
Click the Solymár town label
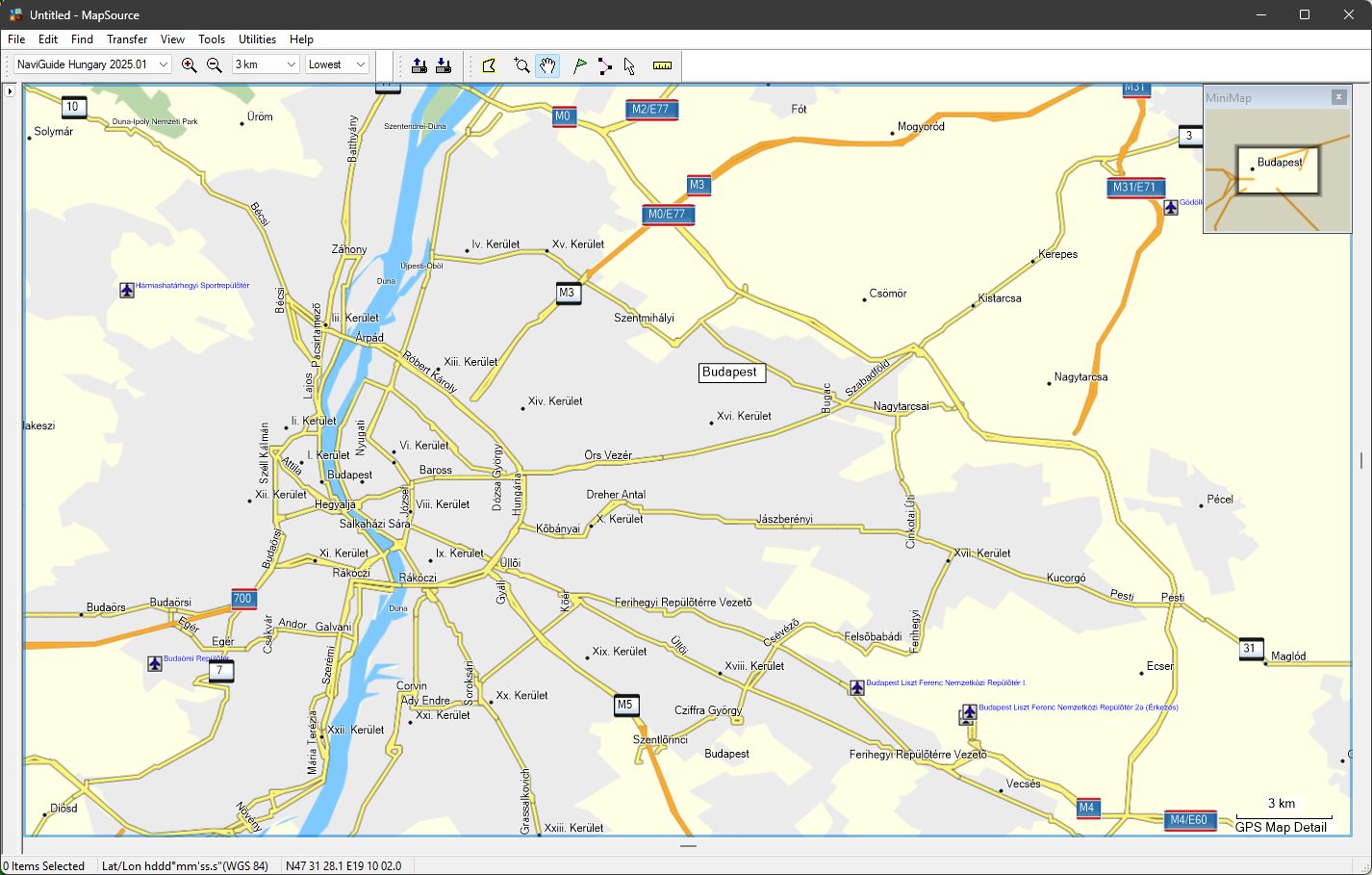click(x=54, y=132)
